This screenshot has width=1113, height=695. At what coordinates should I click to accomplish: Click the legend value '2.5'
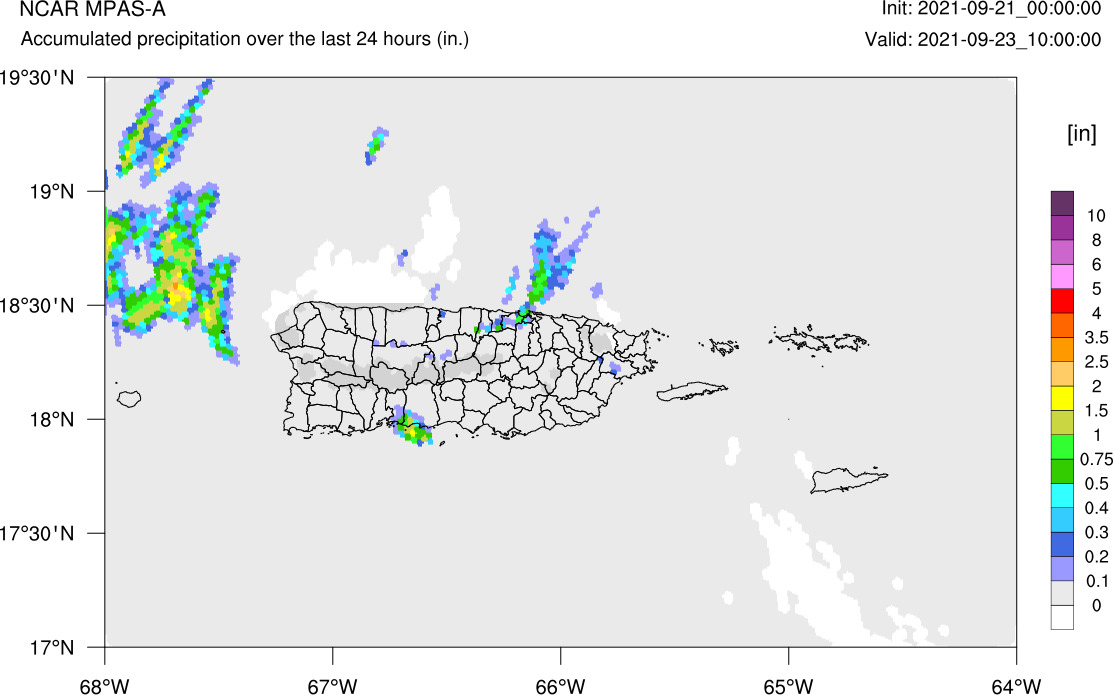[1097, 362]
